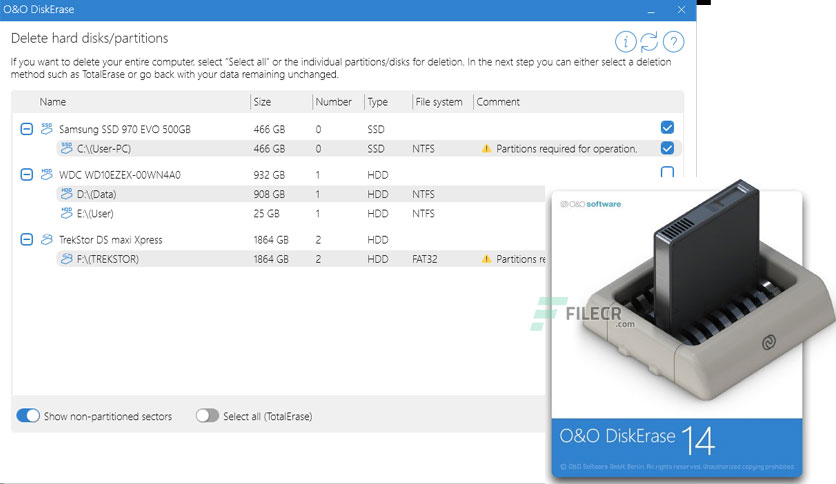Click the 25 GB size value

(x=267, y=213)
